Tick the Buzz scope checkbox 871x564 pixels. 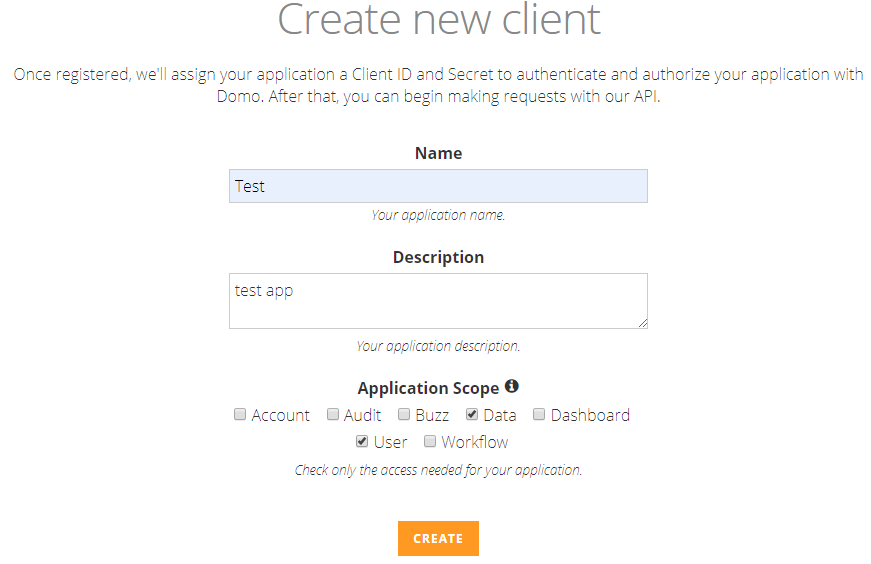tap(404, 414)
